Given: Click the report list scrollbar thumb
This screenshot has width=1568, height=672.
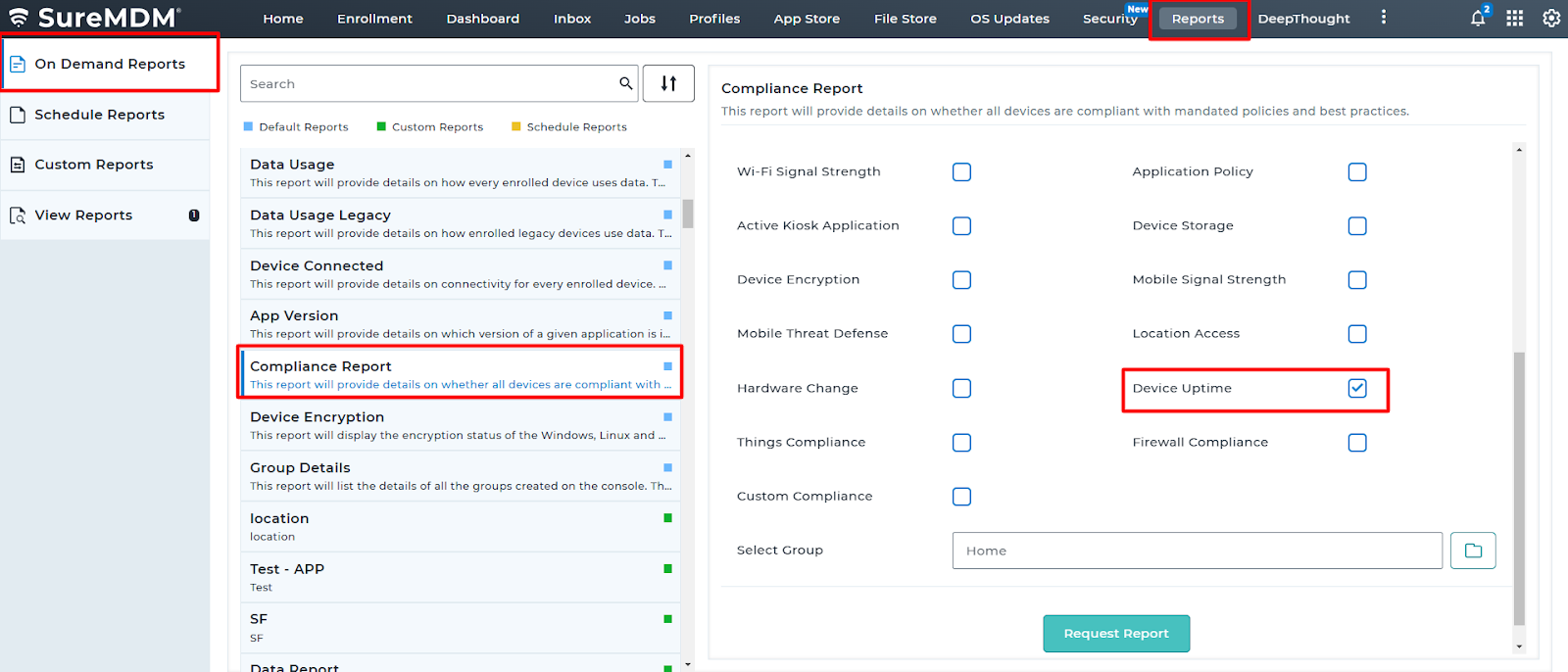Looking at the screenshot, I should (x=688, y=214).
